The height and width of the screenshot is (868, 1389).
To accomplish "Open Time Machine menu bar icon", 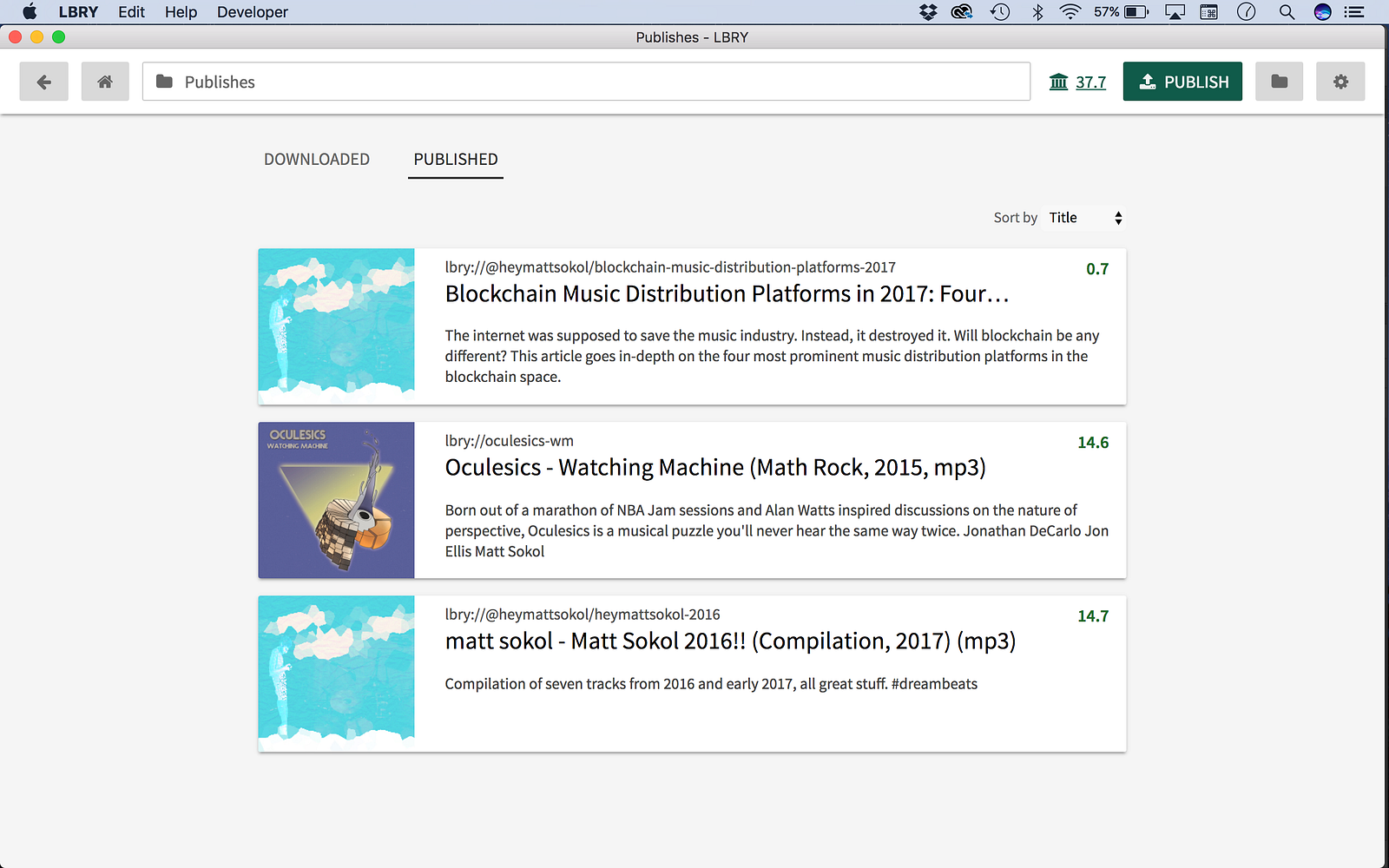I will [1000, 12].
